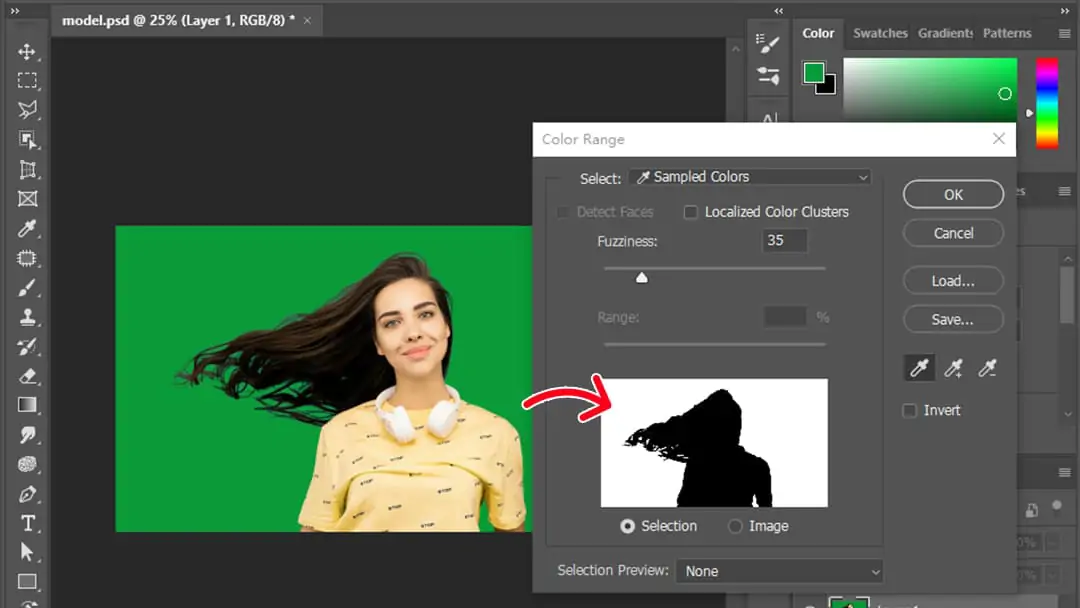Open the Select Sampled Colors dropdown
The image size is (1080, 608).
(x=749, y=177)
